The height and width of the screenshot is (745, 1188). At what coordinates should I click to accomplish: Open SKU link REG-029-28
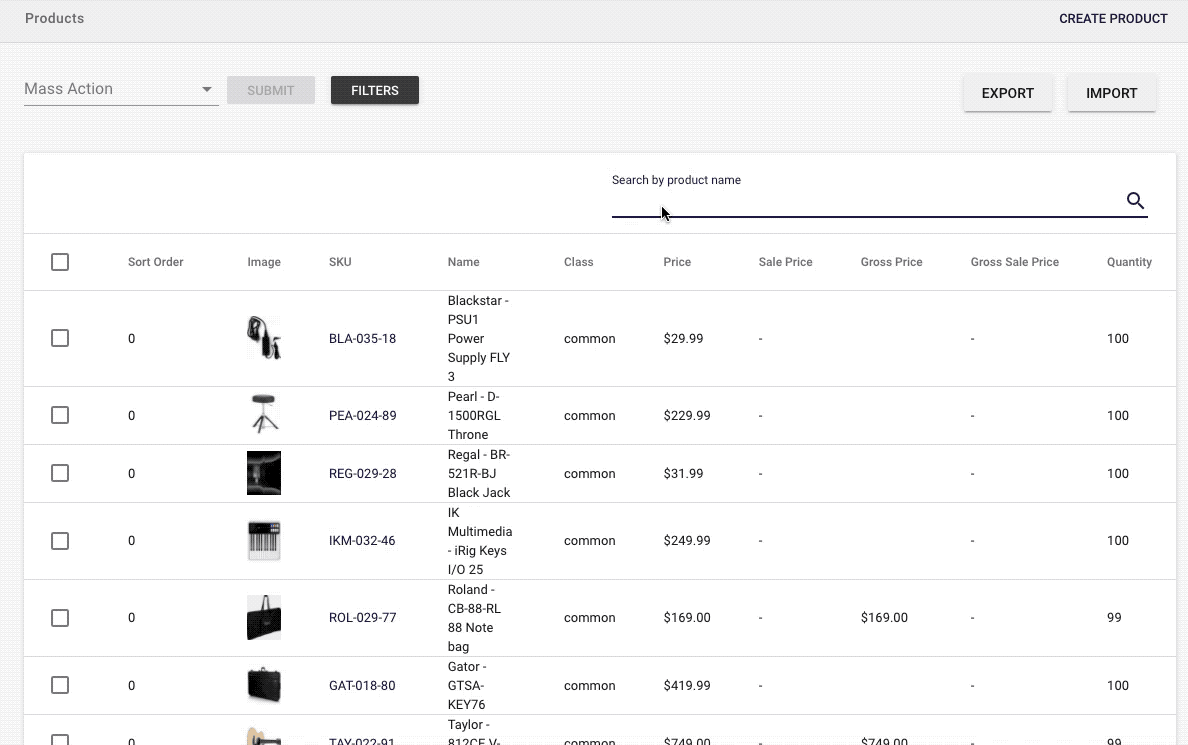click(362, 474)
